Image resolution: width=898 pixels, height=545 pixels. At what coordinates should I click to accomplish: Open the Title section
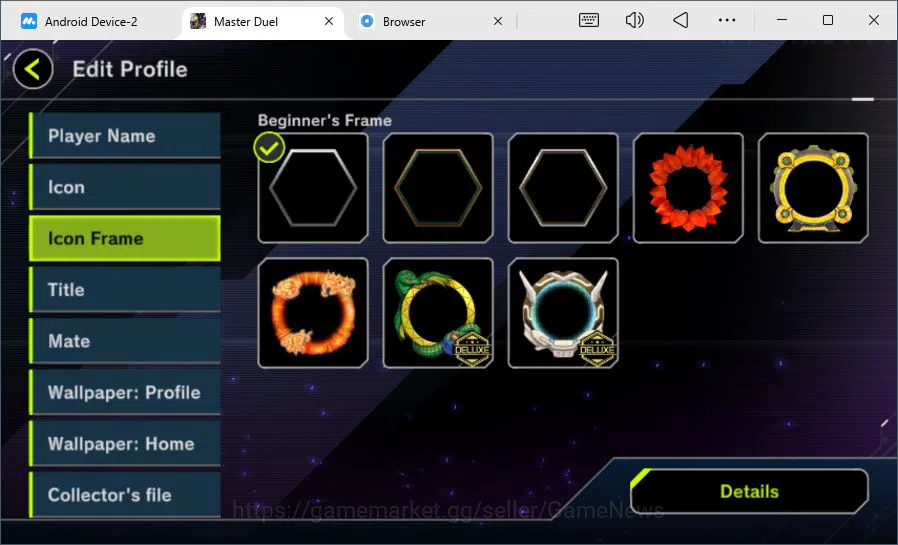pyautogui.click(x=125, y=290)
